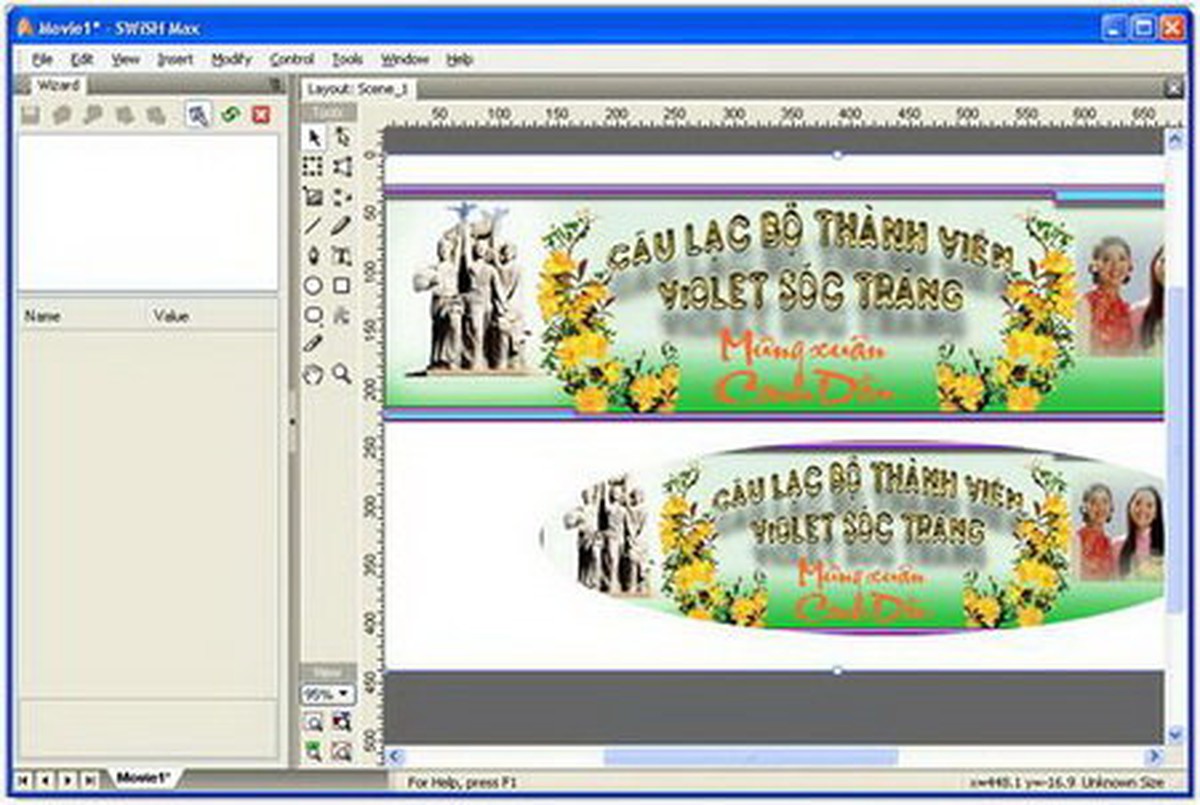The height and width of the screenshot is (805, 1200).
Task: Pick the Ellipse shape tool
Action: 314,286
